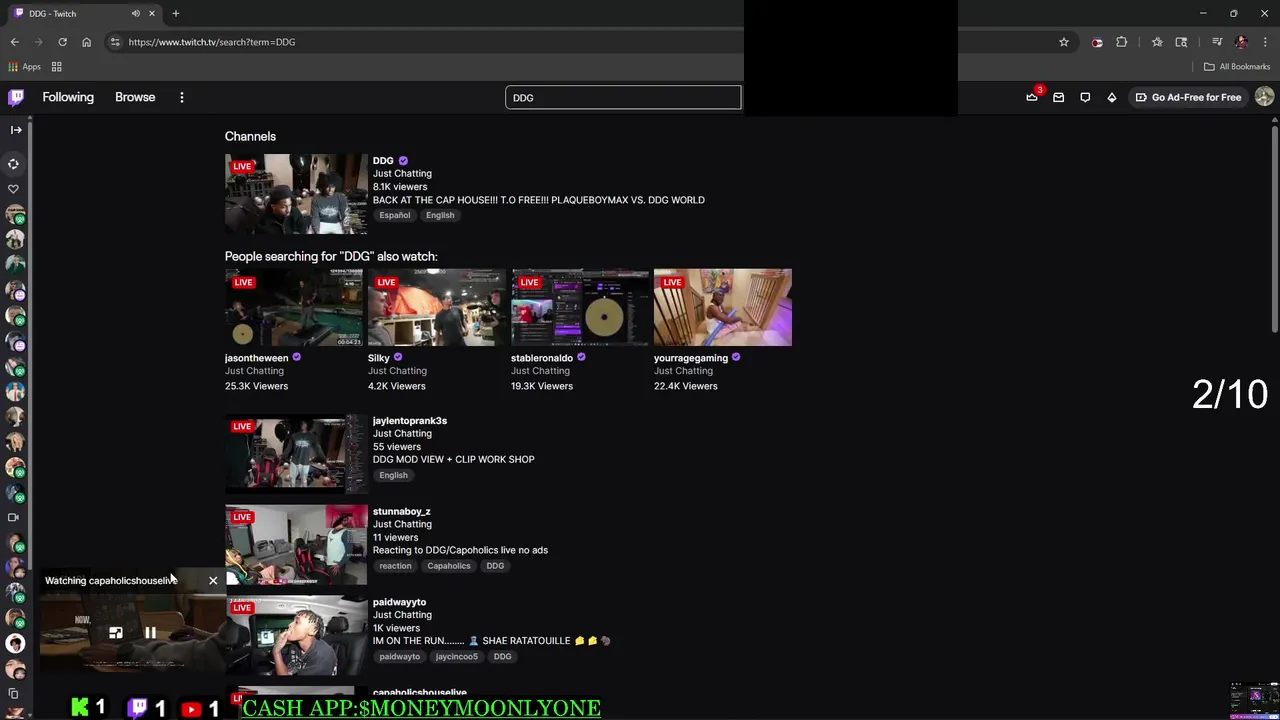Open the Chrome three-dot menu

pos(1265,42)
